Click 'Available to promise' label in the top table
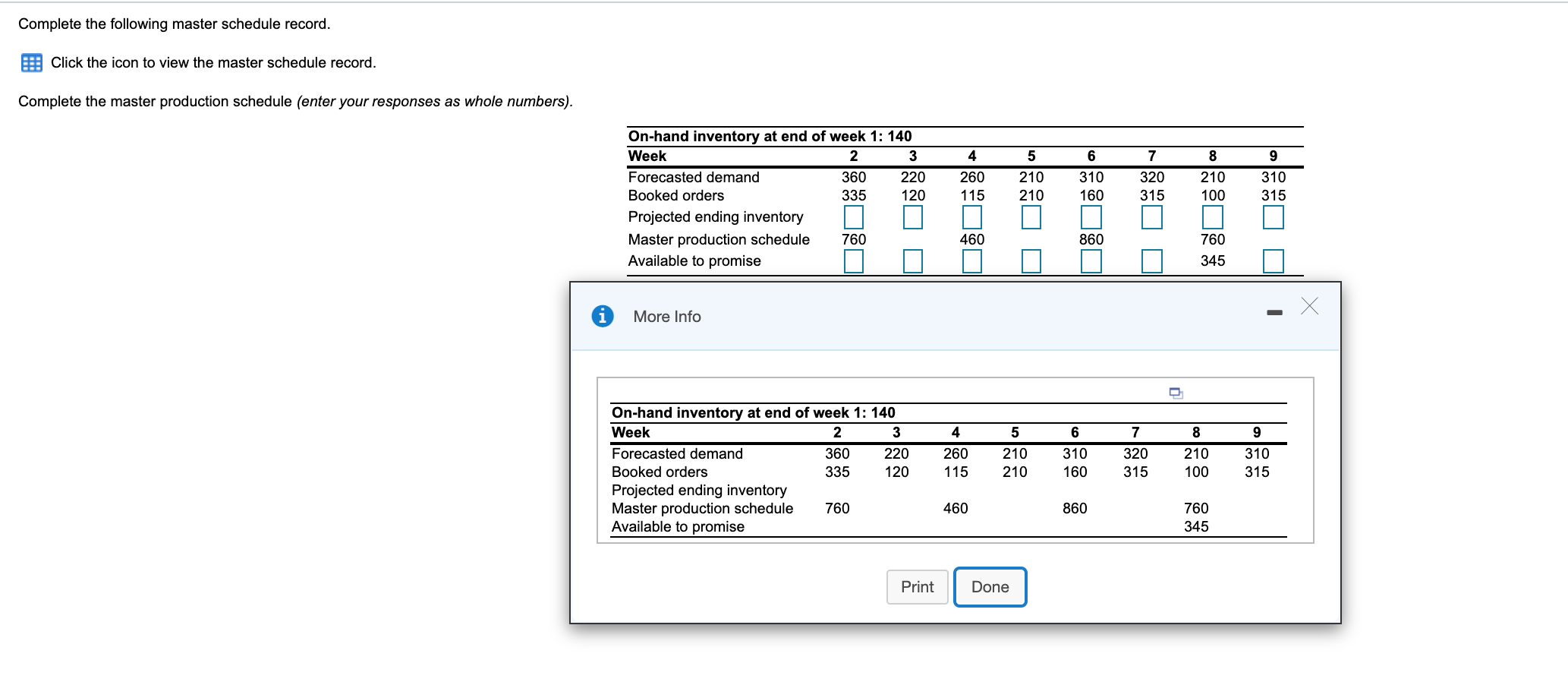The height and width of the screenshot is (682, 1568). coord(694,260)
